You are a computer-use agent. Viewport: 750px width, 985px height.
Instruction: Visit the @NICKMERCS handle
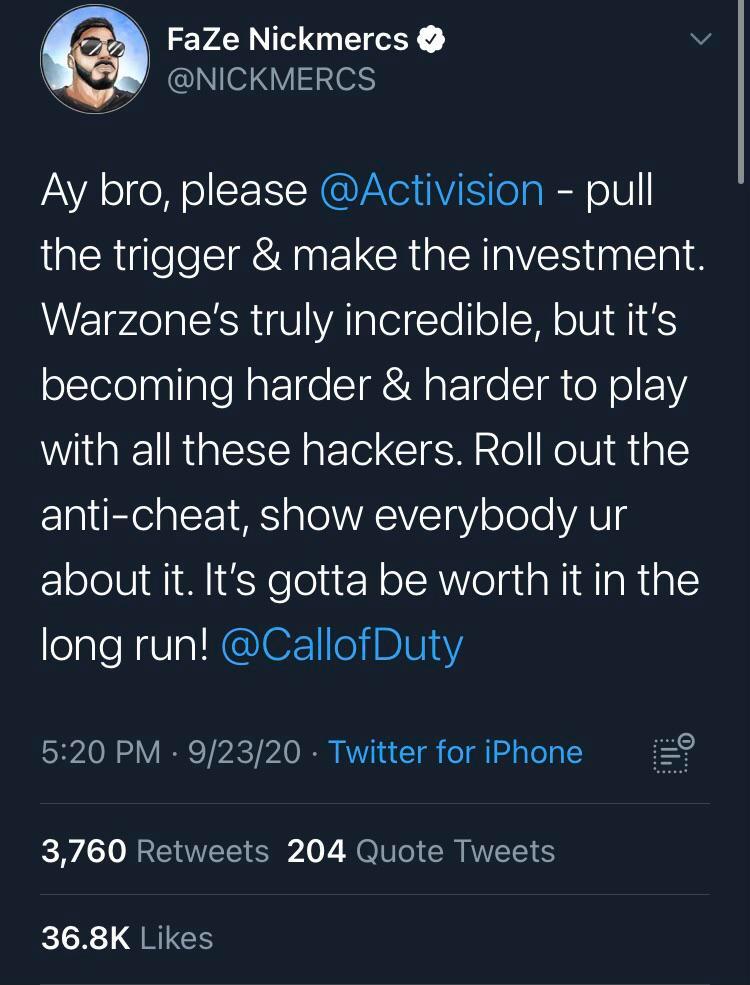[271, 79]
